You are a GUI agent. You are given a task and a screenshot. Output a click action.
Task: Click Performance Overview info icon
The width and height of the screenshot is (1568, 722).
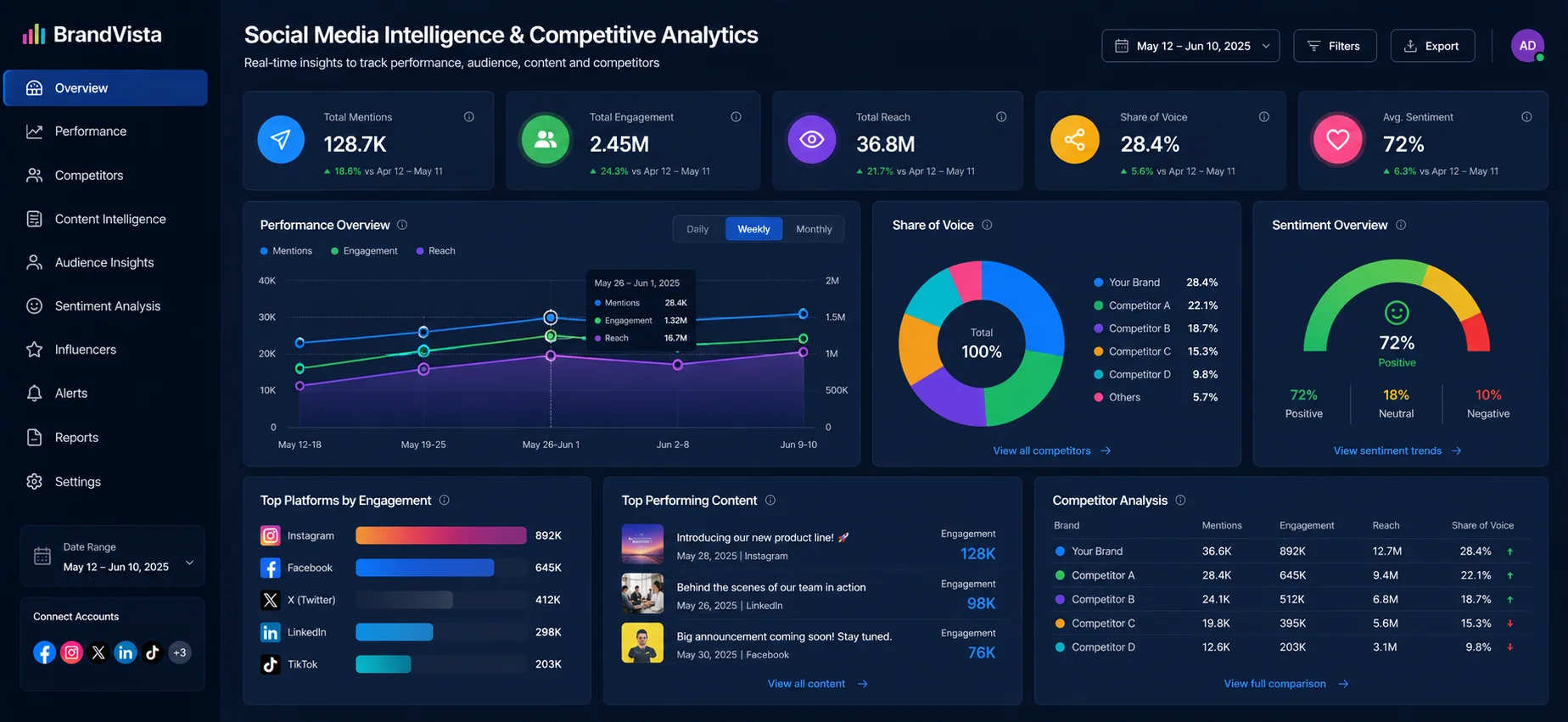click(402, 225)
